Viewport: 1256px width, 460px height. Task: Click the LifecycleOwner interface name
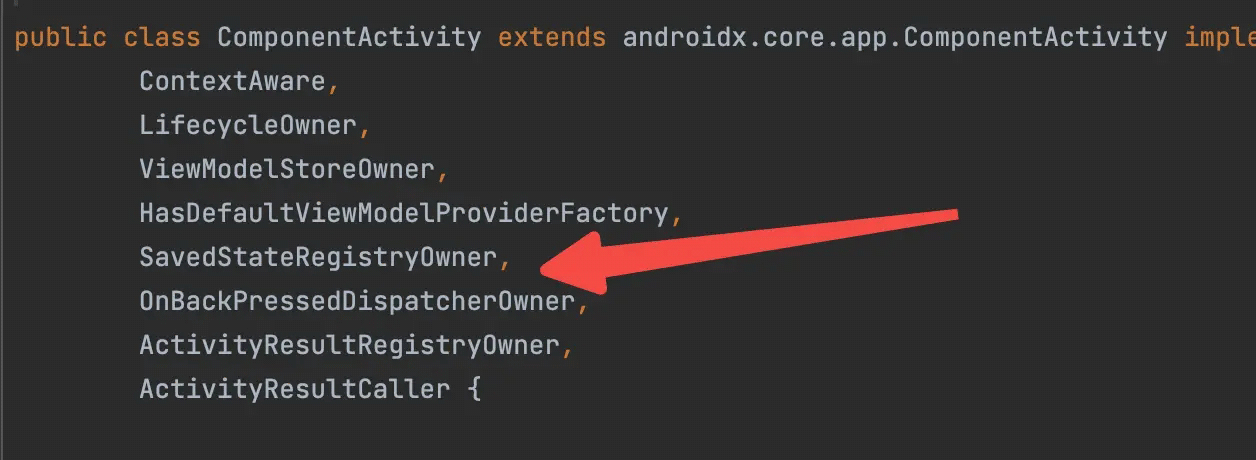click(x=248, y=125)
